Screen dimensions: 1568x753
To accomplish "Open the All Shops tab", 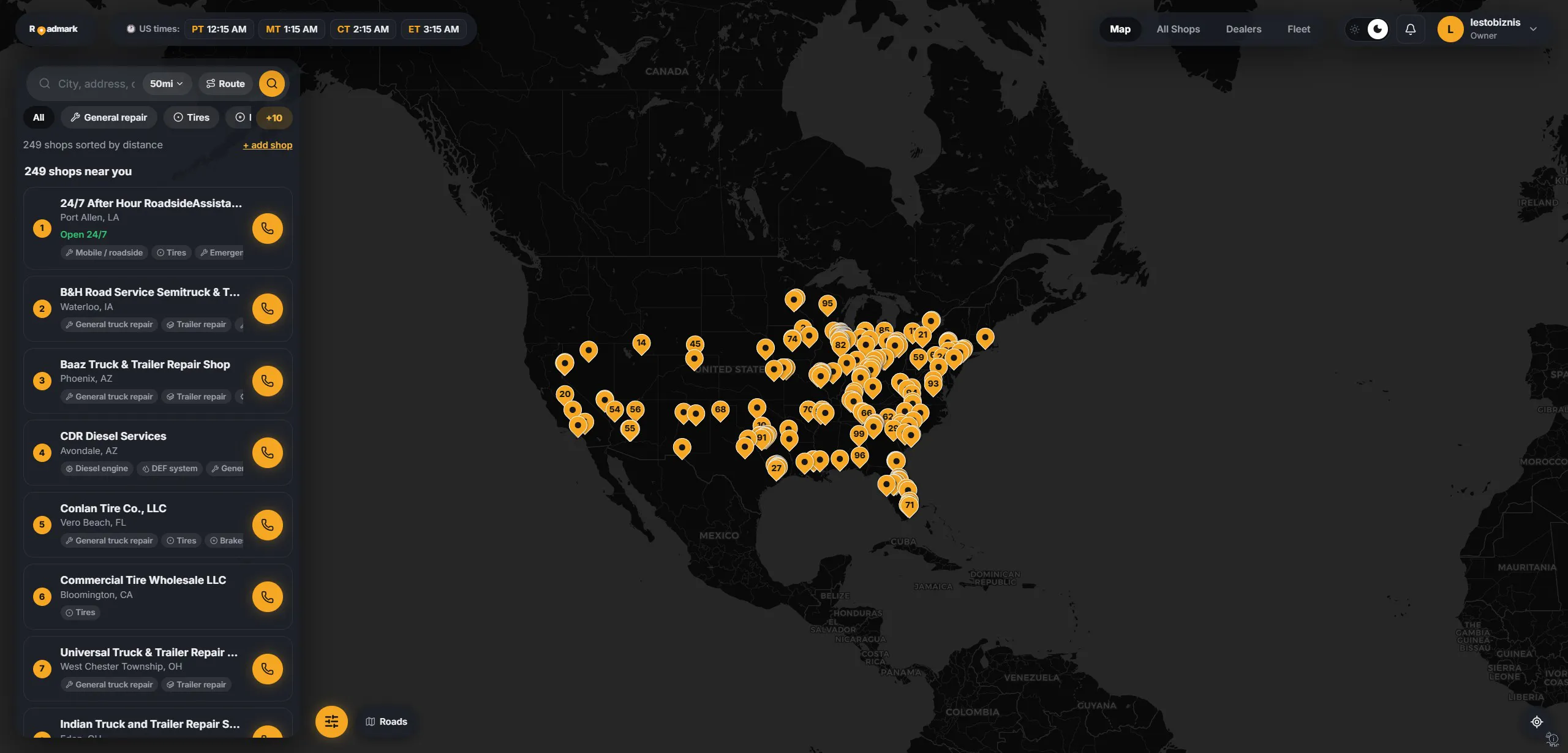I will pyautogui.click(x=1178, y=29).
